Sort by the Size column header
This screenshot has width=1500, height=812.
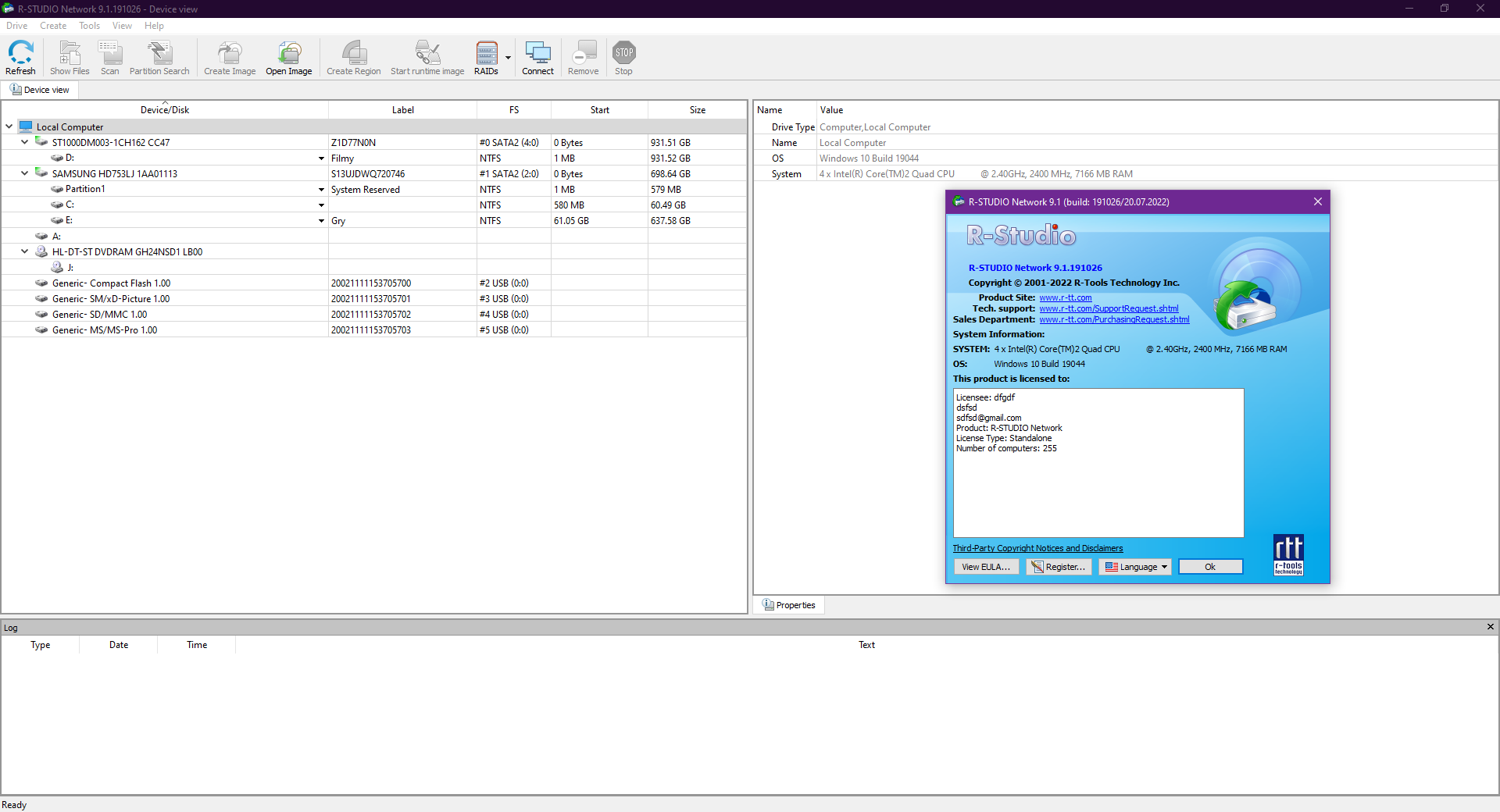698,110
